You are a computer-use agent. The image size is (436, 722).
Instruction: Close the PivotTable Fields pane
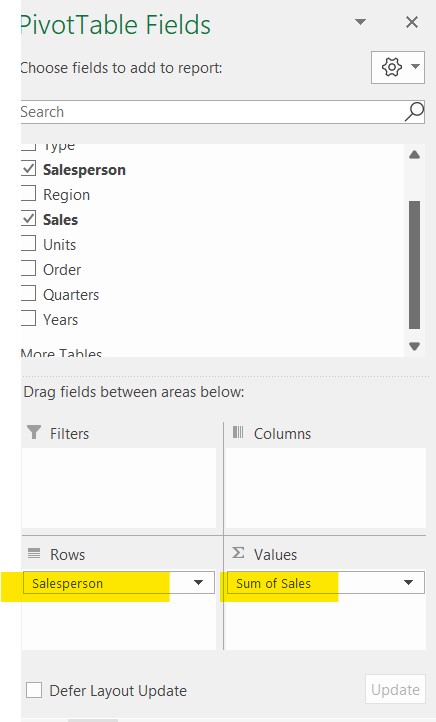412,22
